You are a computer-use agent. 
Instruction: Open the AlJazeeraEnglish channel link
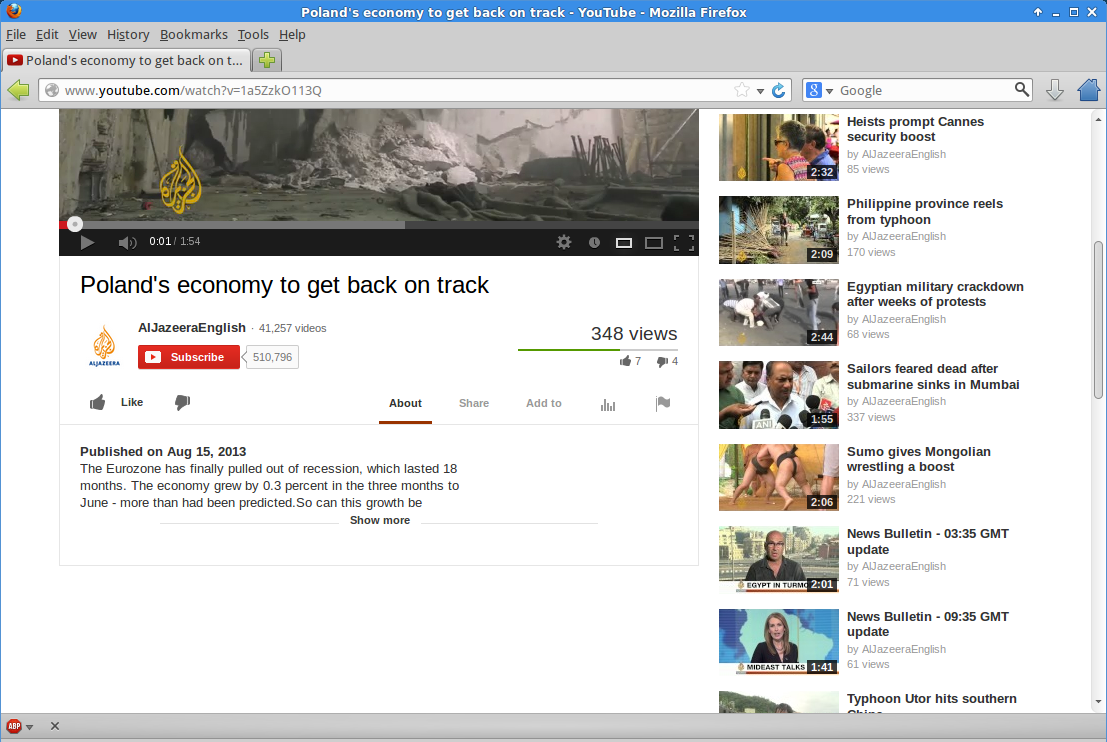[x=192, y=328]
